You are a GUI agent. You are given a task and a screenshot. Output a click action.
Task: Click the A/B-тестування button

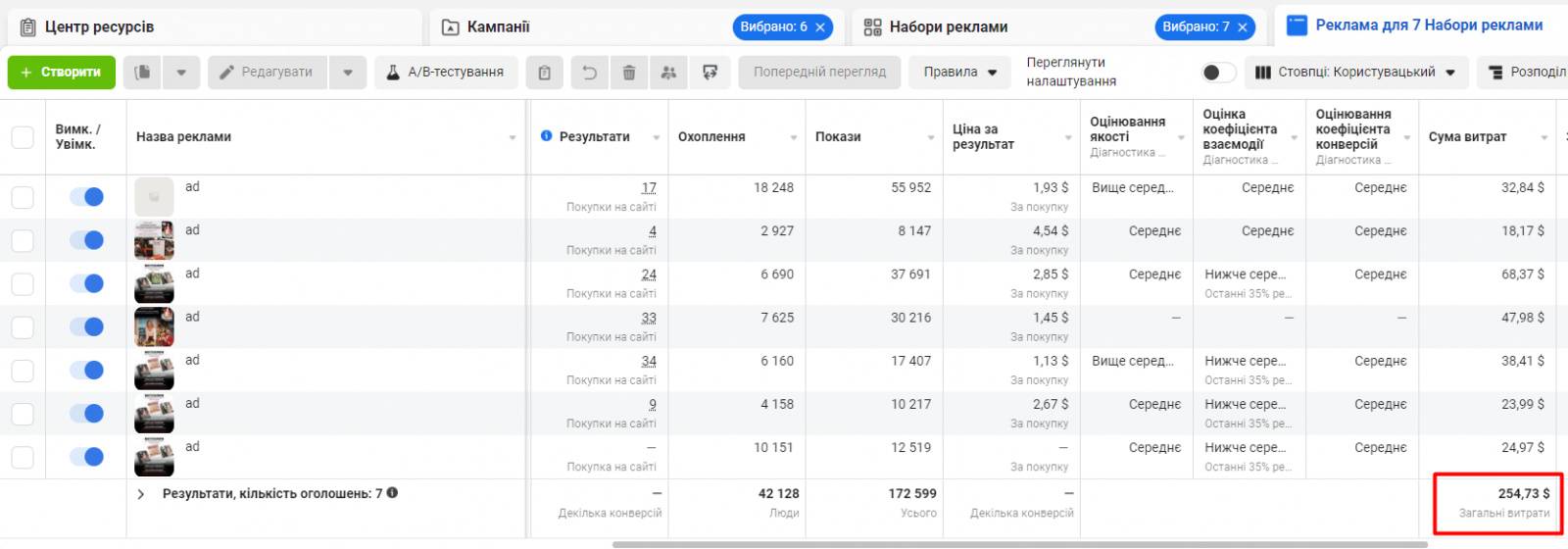pyautogui.click(x=446, y=73)
